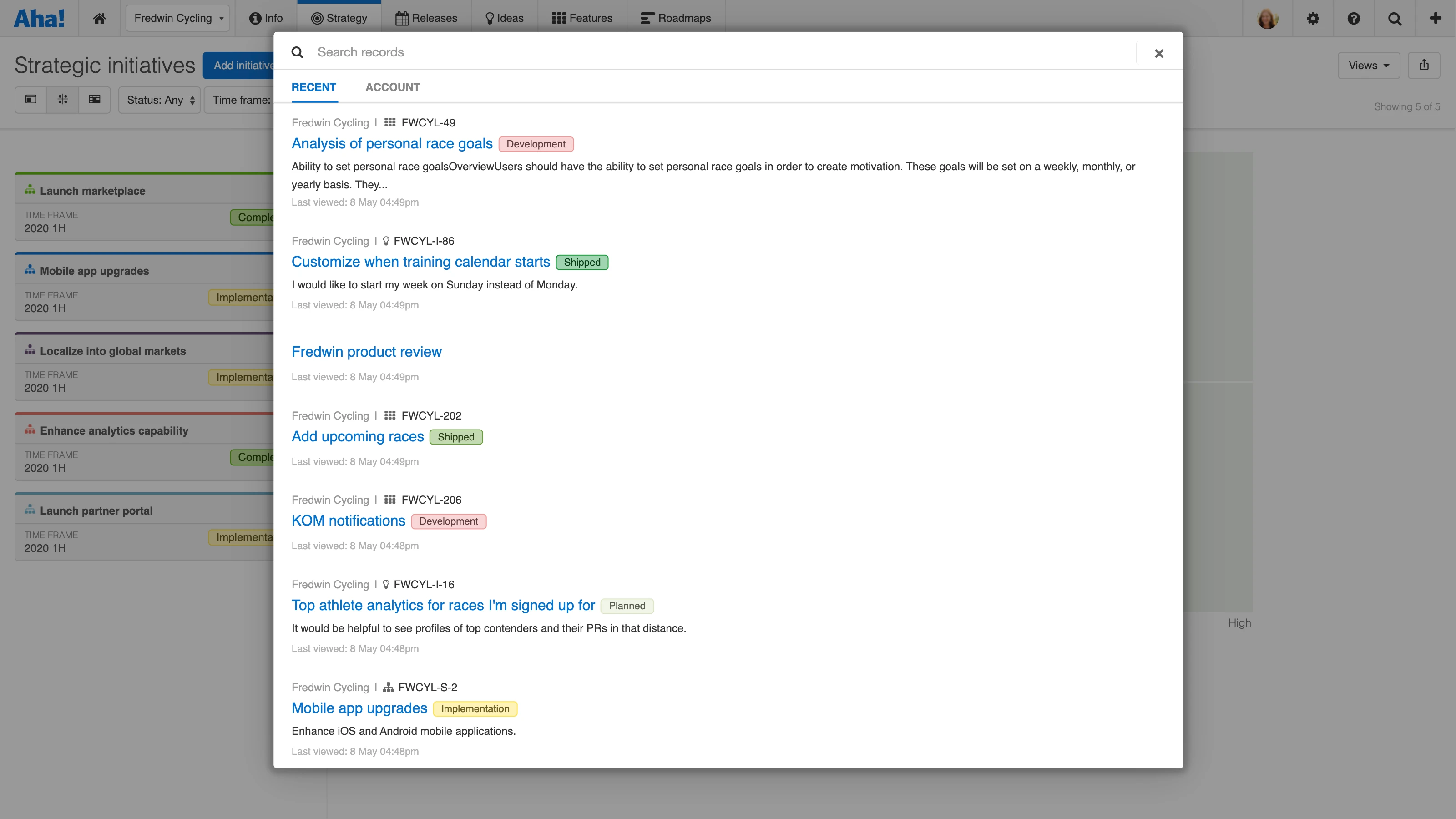Image resolution: width=1456 pixels, height=819 pixels.
Task: Close the search records dialog
Action: [1159, 53]
